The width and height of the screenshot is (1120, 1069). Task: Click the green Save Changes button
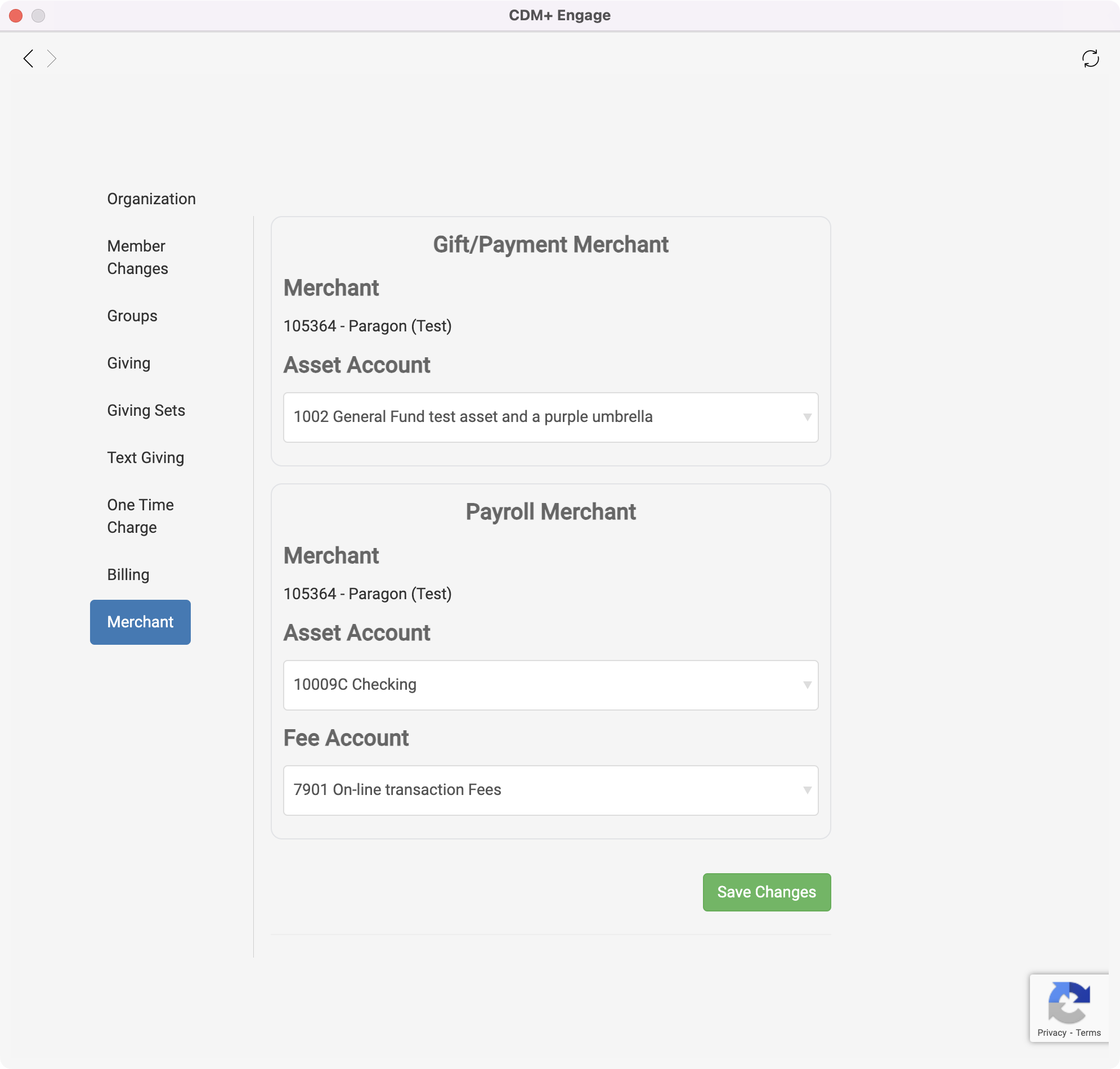click(766, 892)
